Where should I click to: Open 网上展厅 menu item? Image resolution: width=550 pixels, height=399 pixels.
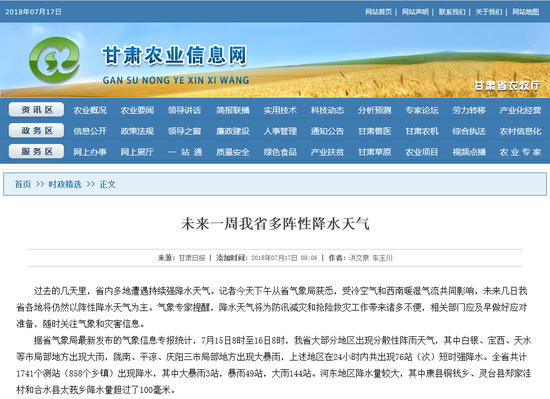[x=137, y=152]
